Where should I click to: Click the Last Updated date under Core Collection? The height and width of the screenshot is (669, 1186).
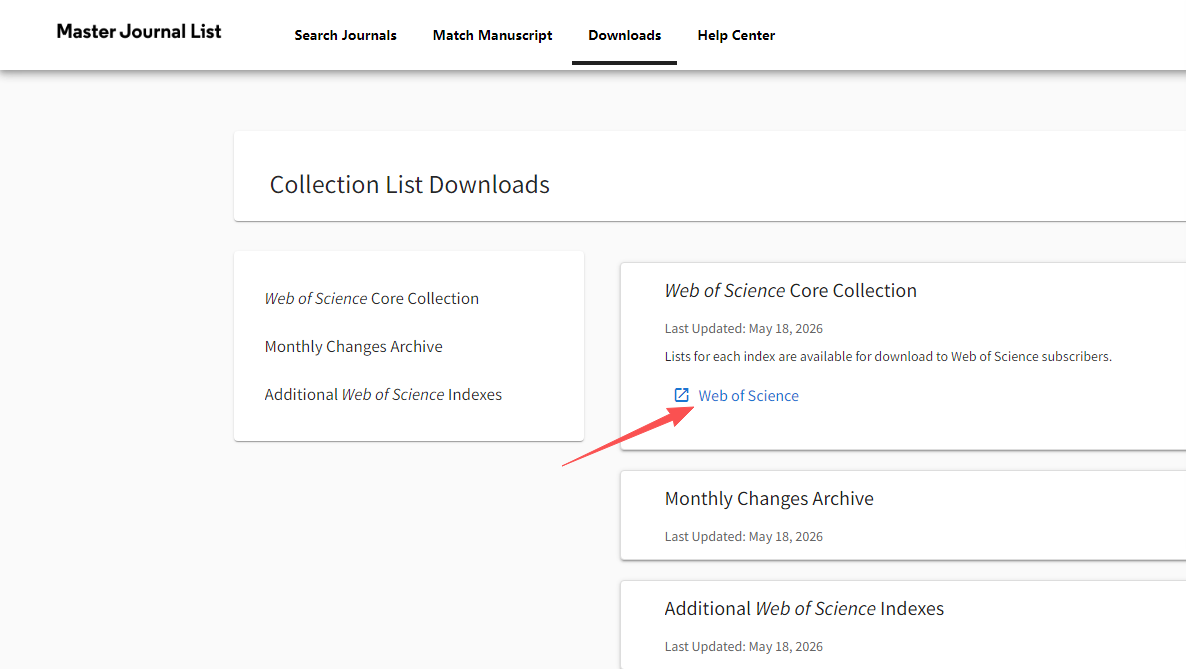tap(744, 328)
